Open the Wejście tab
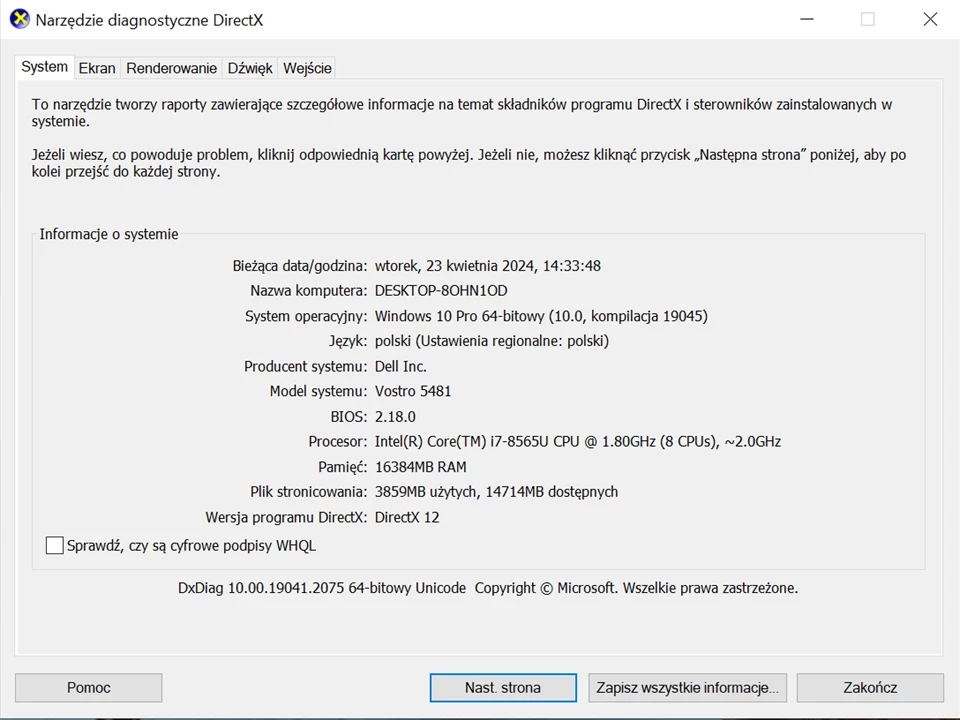The width and height of the screenshot is (960, 720). [x=307, y=68]
